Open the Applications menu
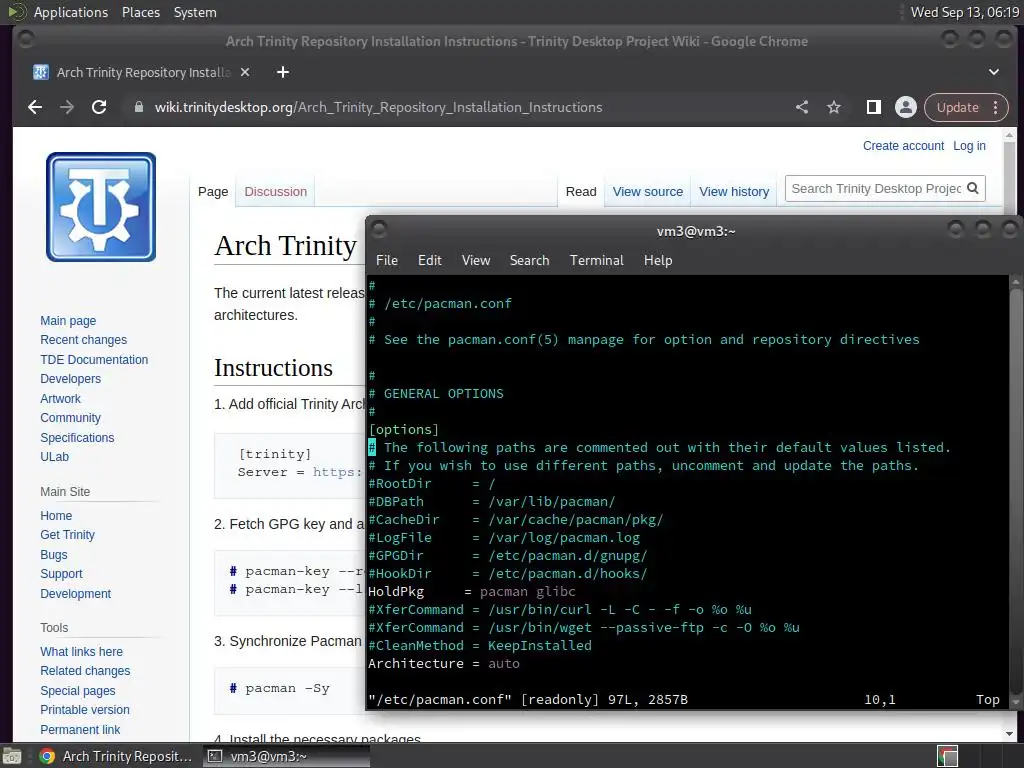The image size is (1024, 768). pos(71,12)
